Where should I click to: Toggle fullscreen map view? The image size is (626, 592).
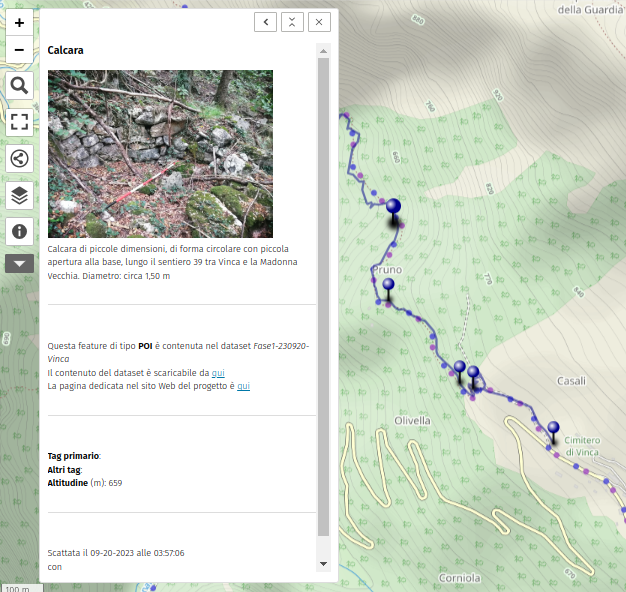[x=19, y=122]
